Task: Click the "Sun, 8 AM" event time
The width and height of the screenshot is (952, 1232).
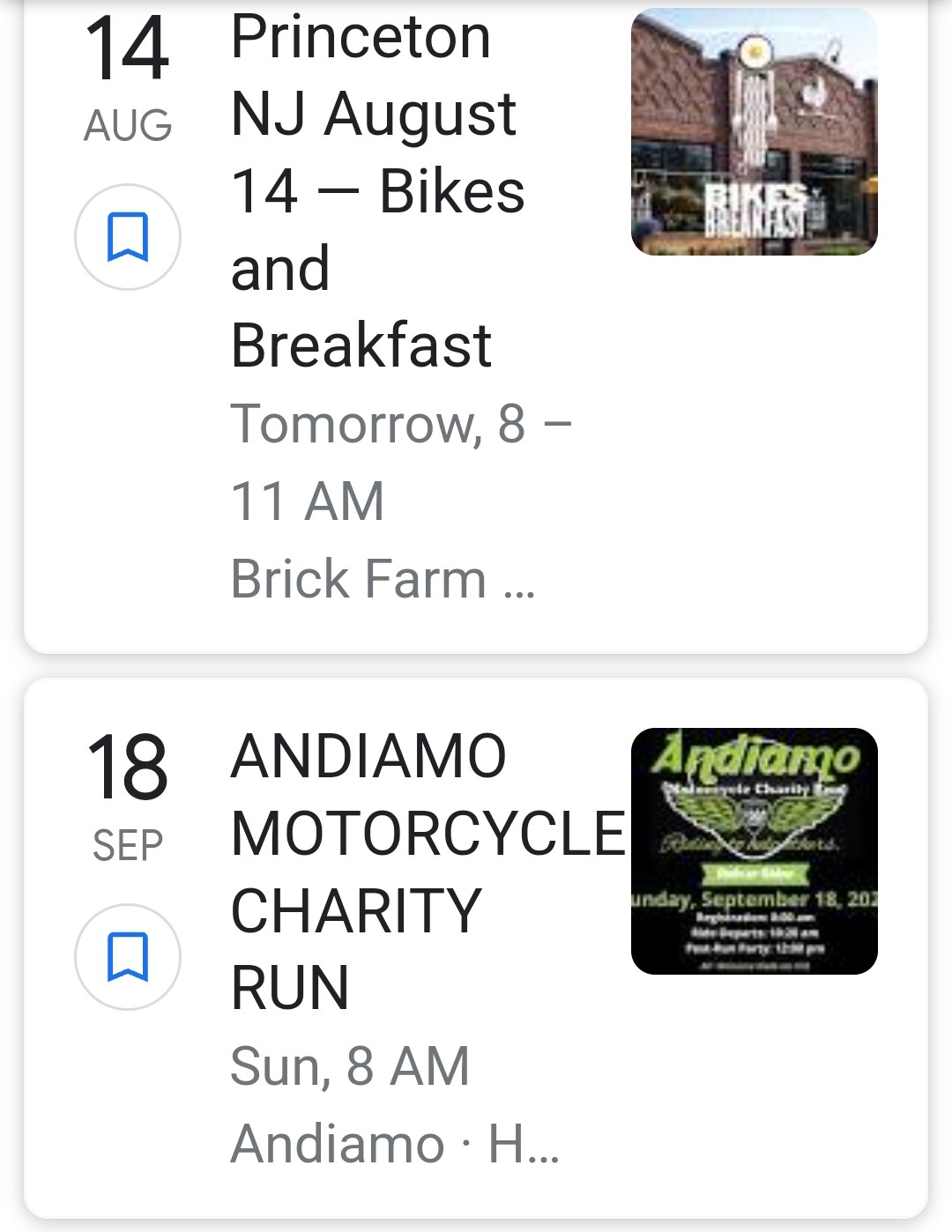Action: coord(350,1066)
